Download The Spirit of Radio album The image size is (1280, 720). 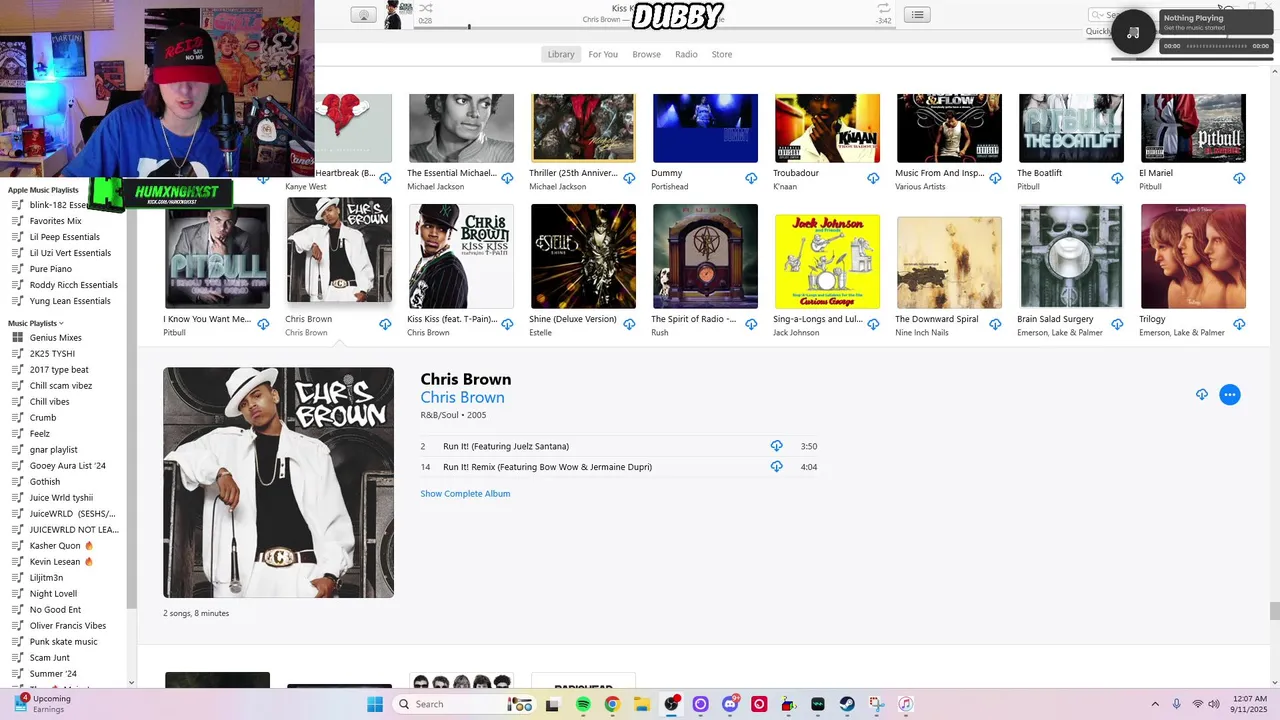click(x=751, y=324)
